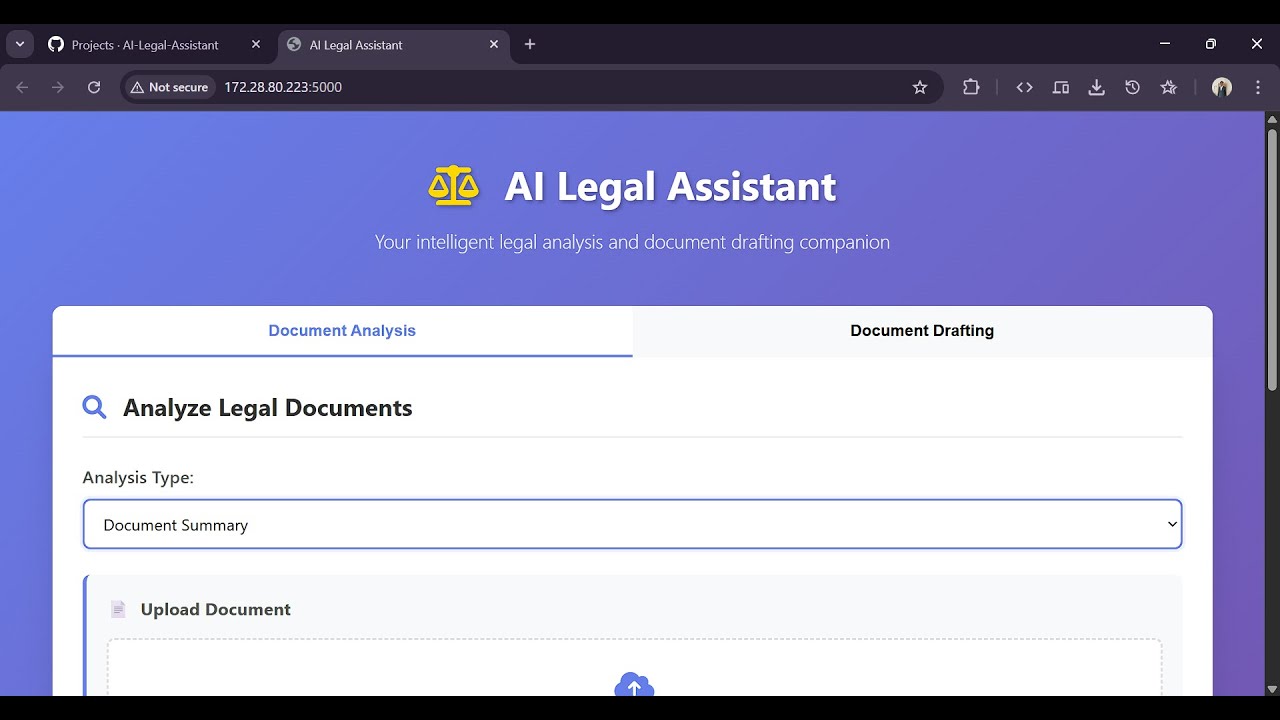Open the browser downloads icon
Image resolution: width=1280 pixels, height=720 pixels.
[x=1097, y=87]
